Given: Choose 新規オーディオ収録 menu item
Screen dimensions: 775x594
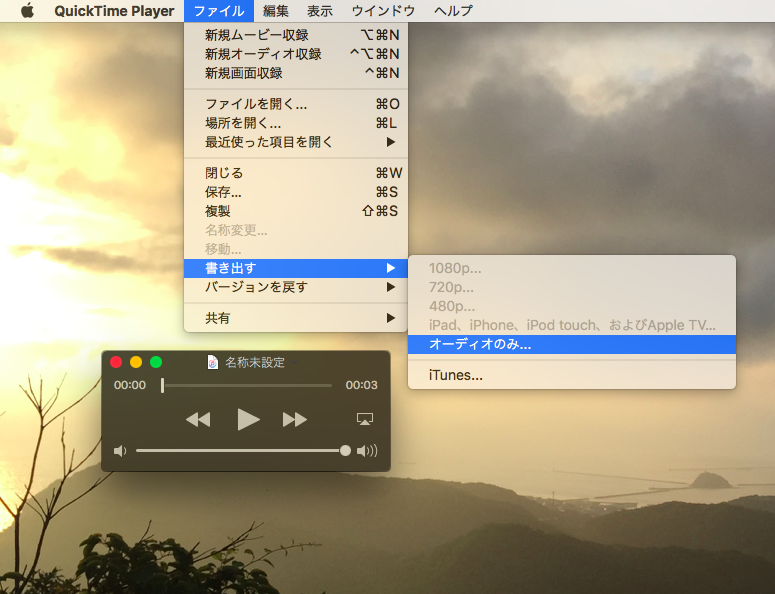Looking at the screenshot, I should click(296, 54).
